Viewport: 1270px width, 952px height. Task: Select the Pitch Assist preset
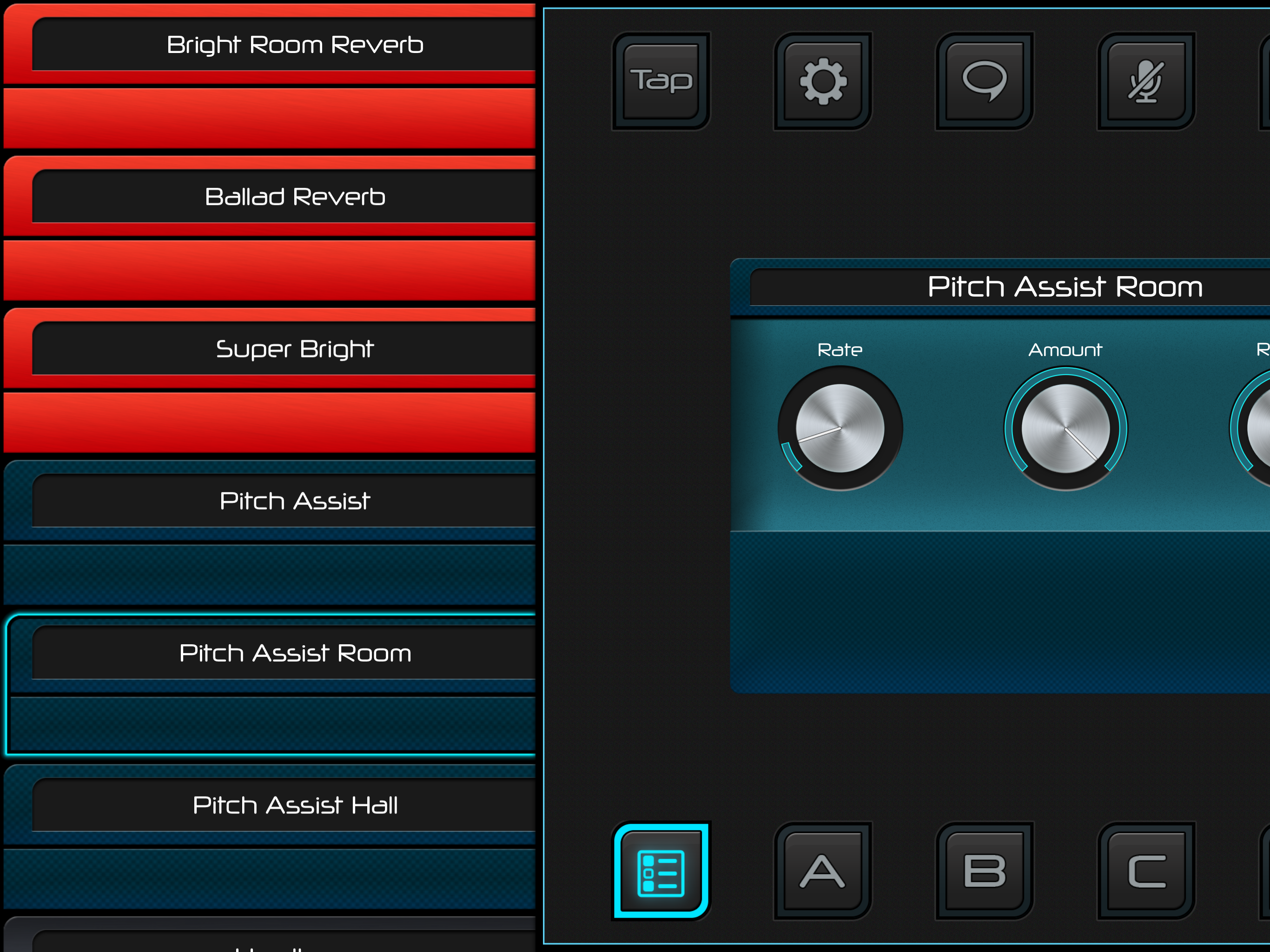pos(295,501)
